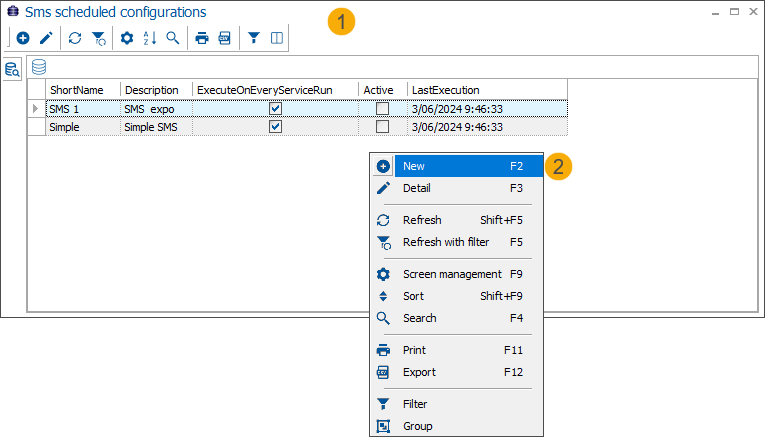Click the ShortName column header
This screenshot has height=437, width=765.
83,90
